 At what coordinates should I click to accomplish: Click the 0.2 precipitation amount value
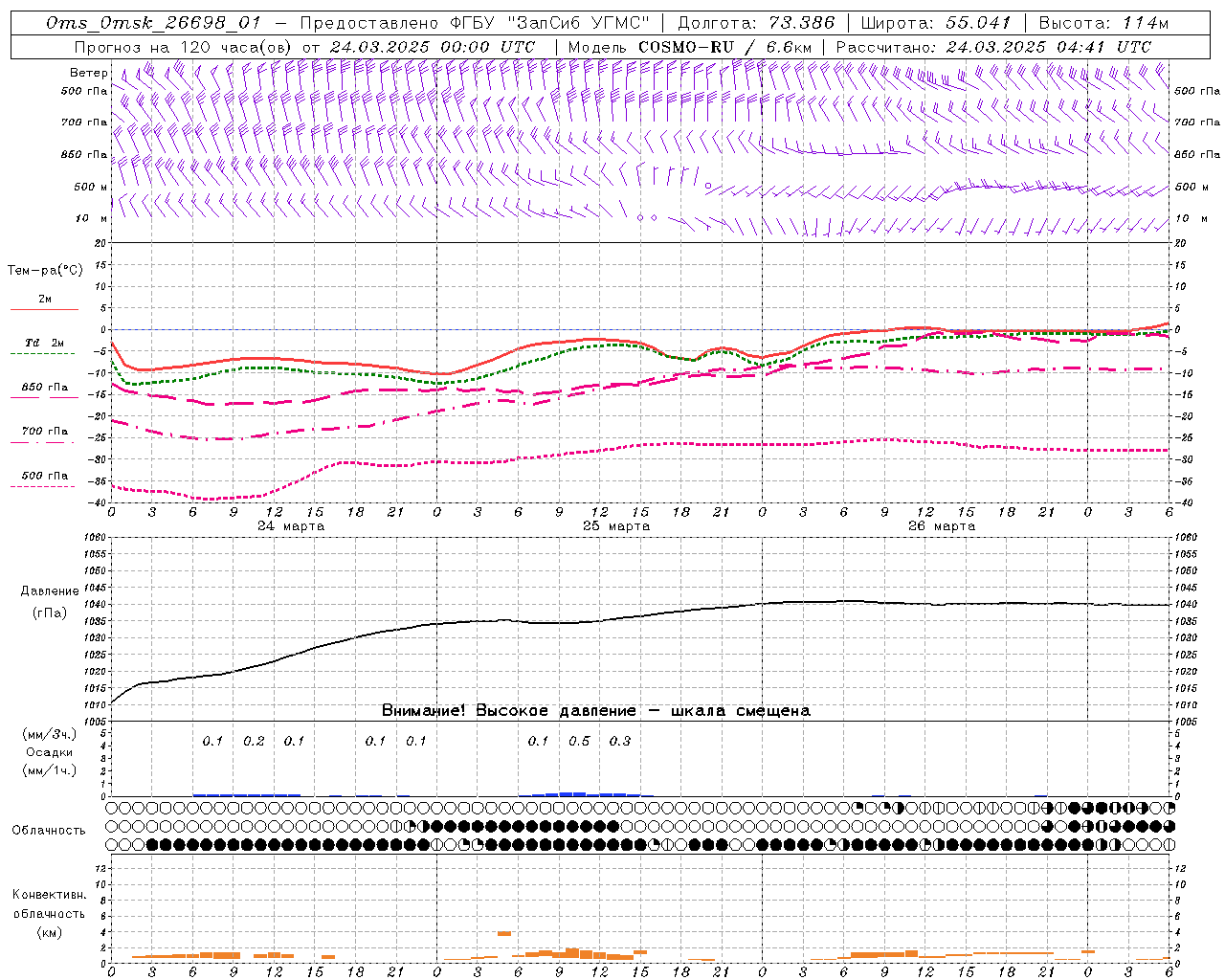click(x=254, y=741)
